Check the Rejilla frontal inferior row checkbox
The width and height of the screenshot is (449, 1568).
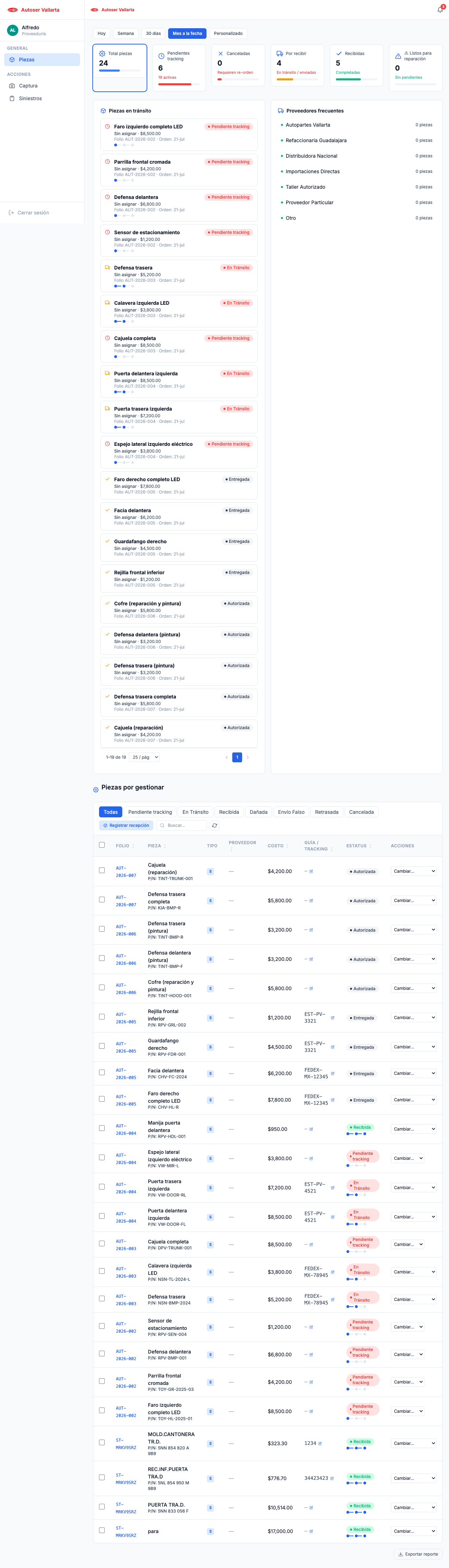pos(102,1017)
